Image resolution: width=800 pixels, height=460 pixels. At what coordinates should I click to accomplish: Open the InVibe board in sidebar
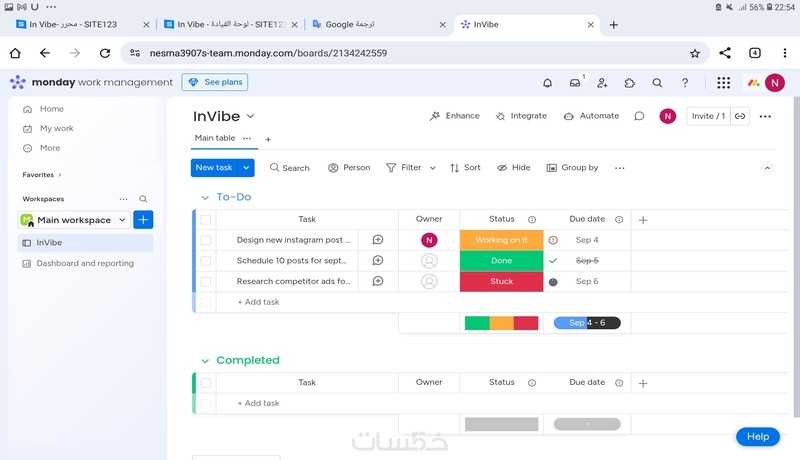coord(85,243)
